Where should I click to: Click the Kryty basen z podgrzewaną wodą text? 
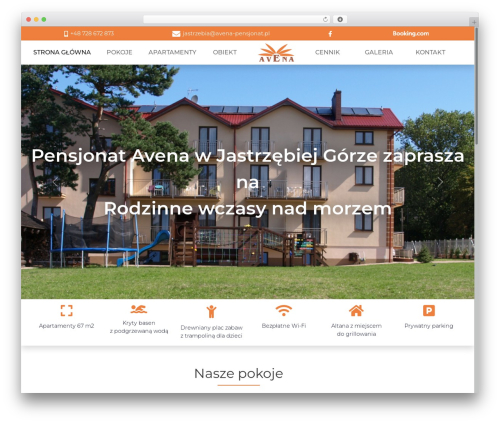click(x=139, y=327)
